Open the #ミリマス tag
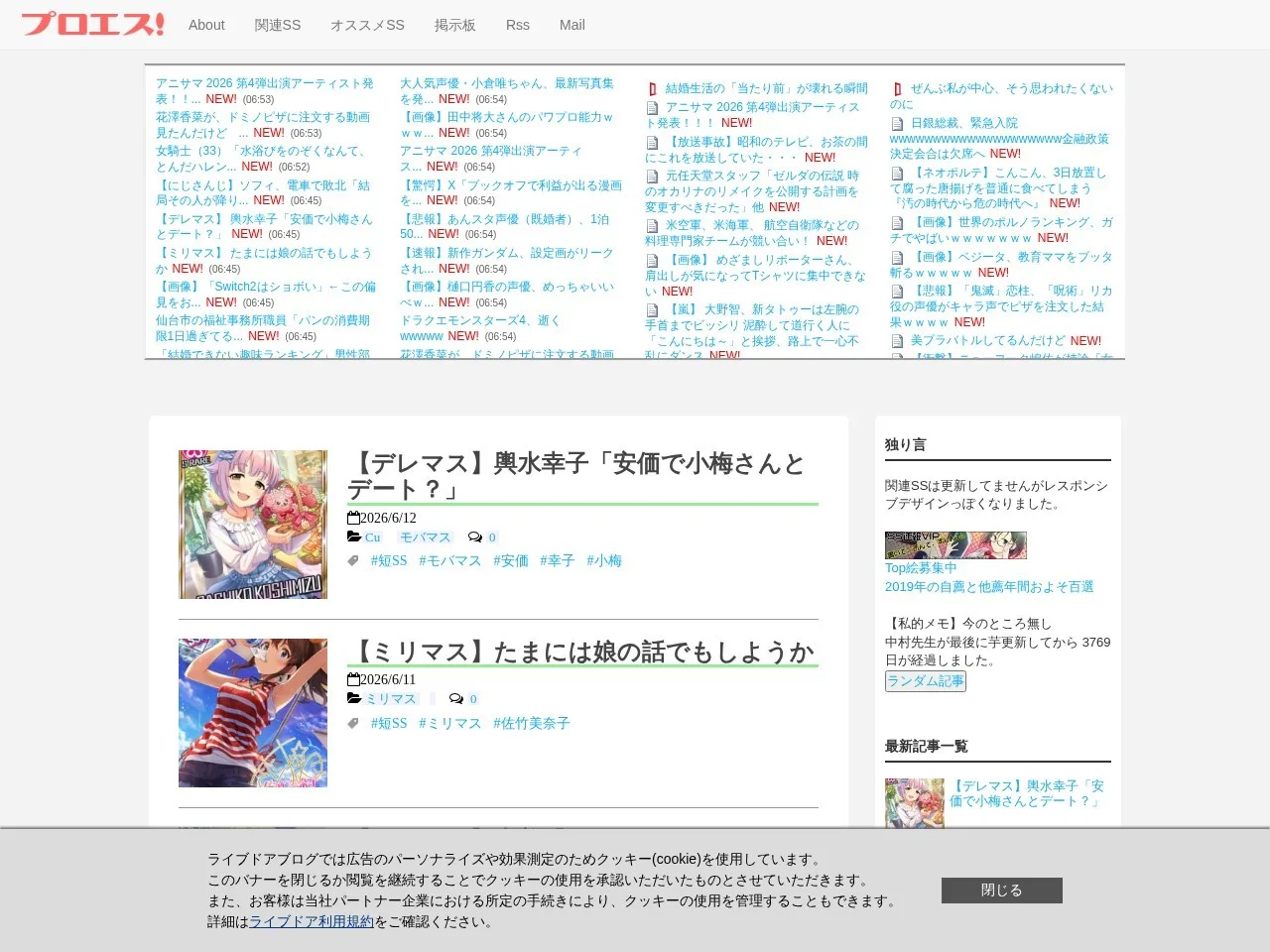This screenshot has width=1270, height=952. click(x=449, y=724)
